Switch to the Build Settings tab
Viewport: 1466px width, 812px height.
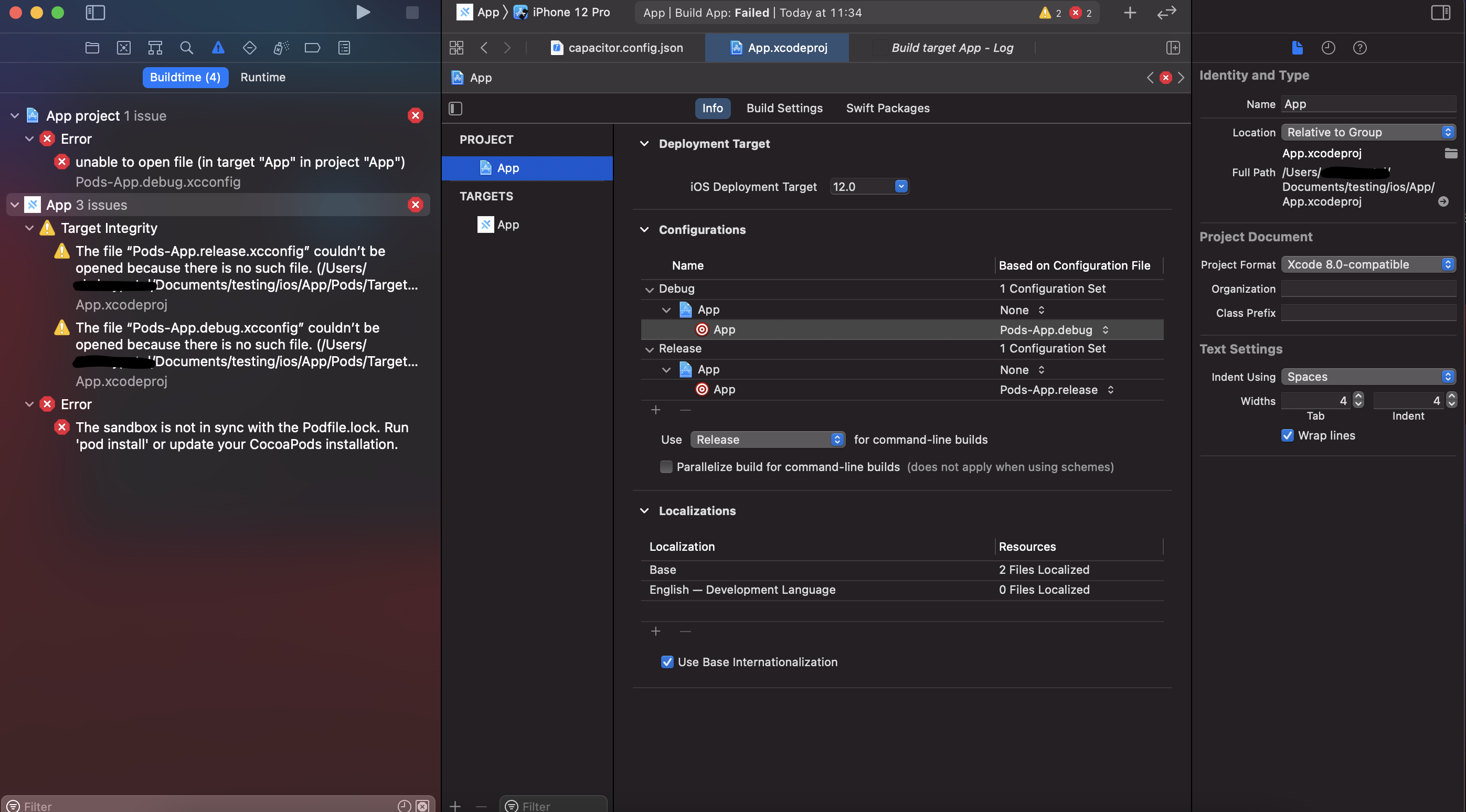click(x=784, y=108)
